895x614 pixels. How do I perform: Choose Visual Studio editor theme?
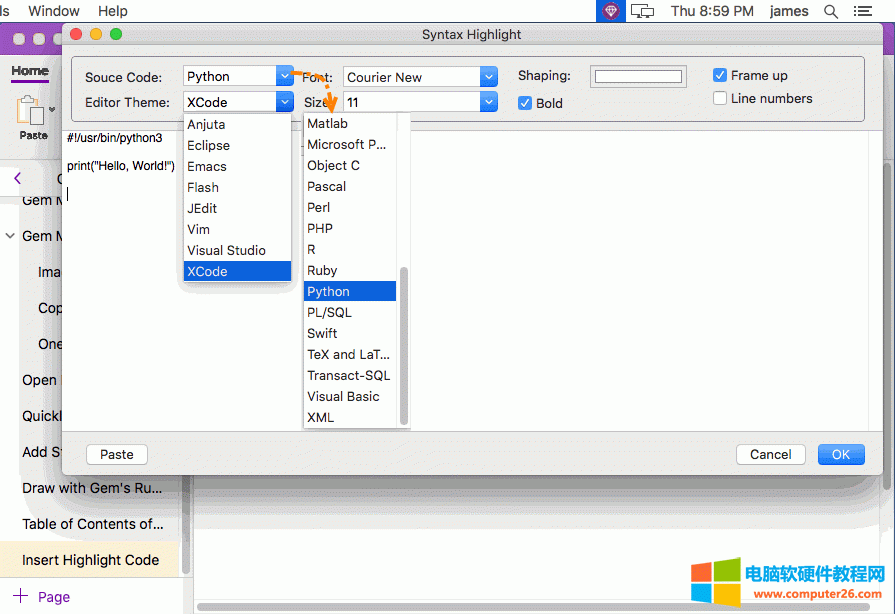[226, 250]
